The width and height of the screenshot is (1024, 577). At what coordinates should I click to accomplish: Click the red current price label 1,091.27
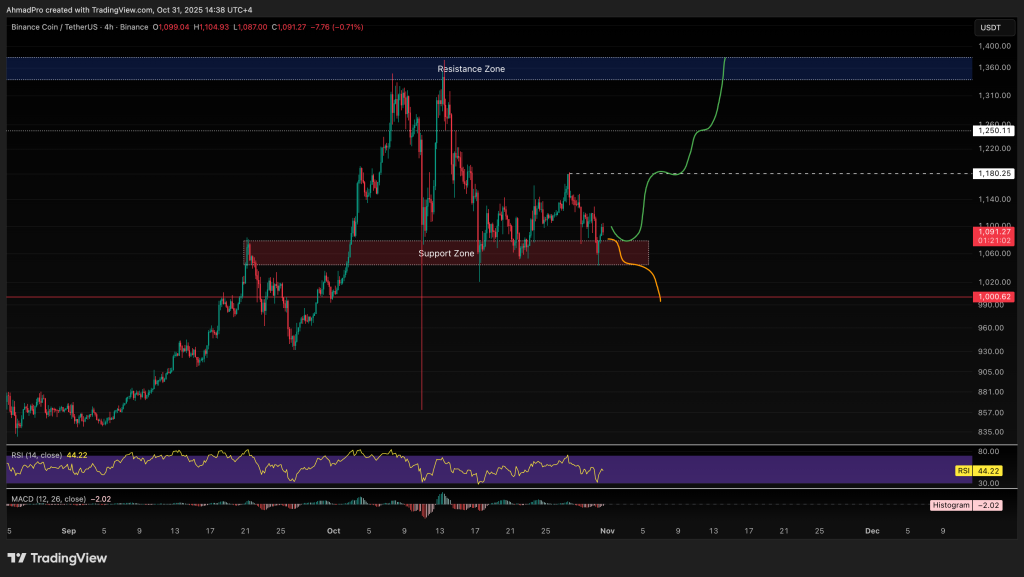(994, 232)
